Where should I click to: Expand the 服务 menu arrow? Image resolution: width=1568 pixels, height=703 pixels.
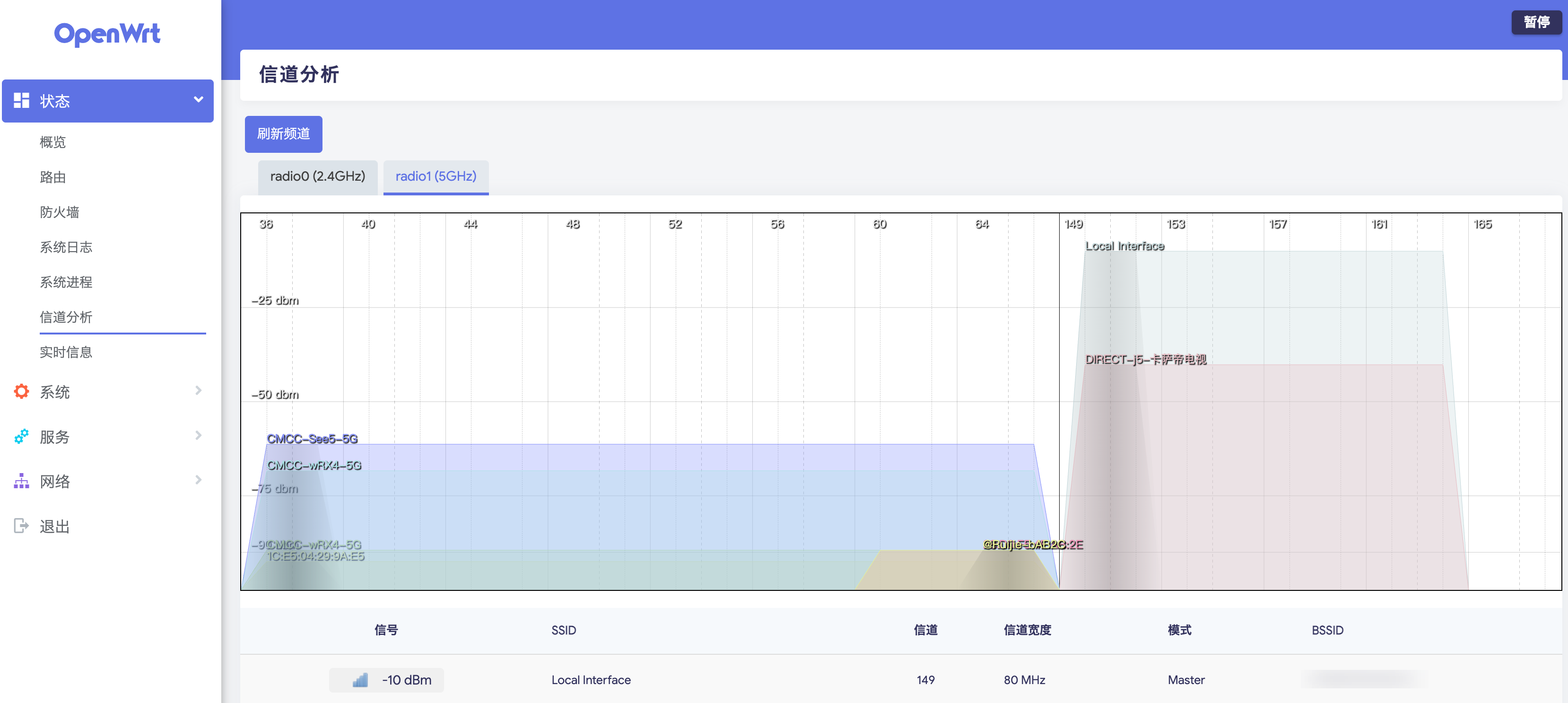pyautogui.click(x=198, y=436)
